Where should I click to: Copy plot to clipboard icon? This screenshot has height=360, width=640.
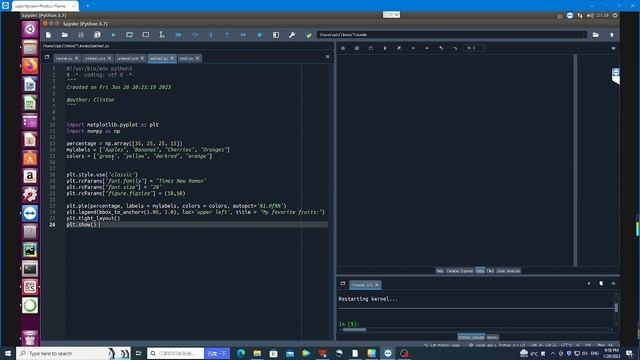[371, 48]
